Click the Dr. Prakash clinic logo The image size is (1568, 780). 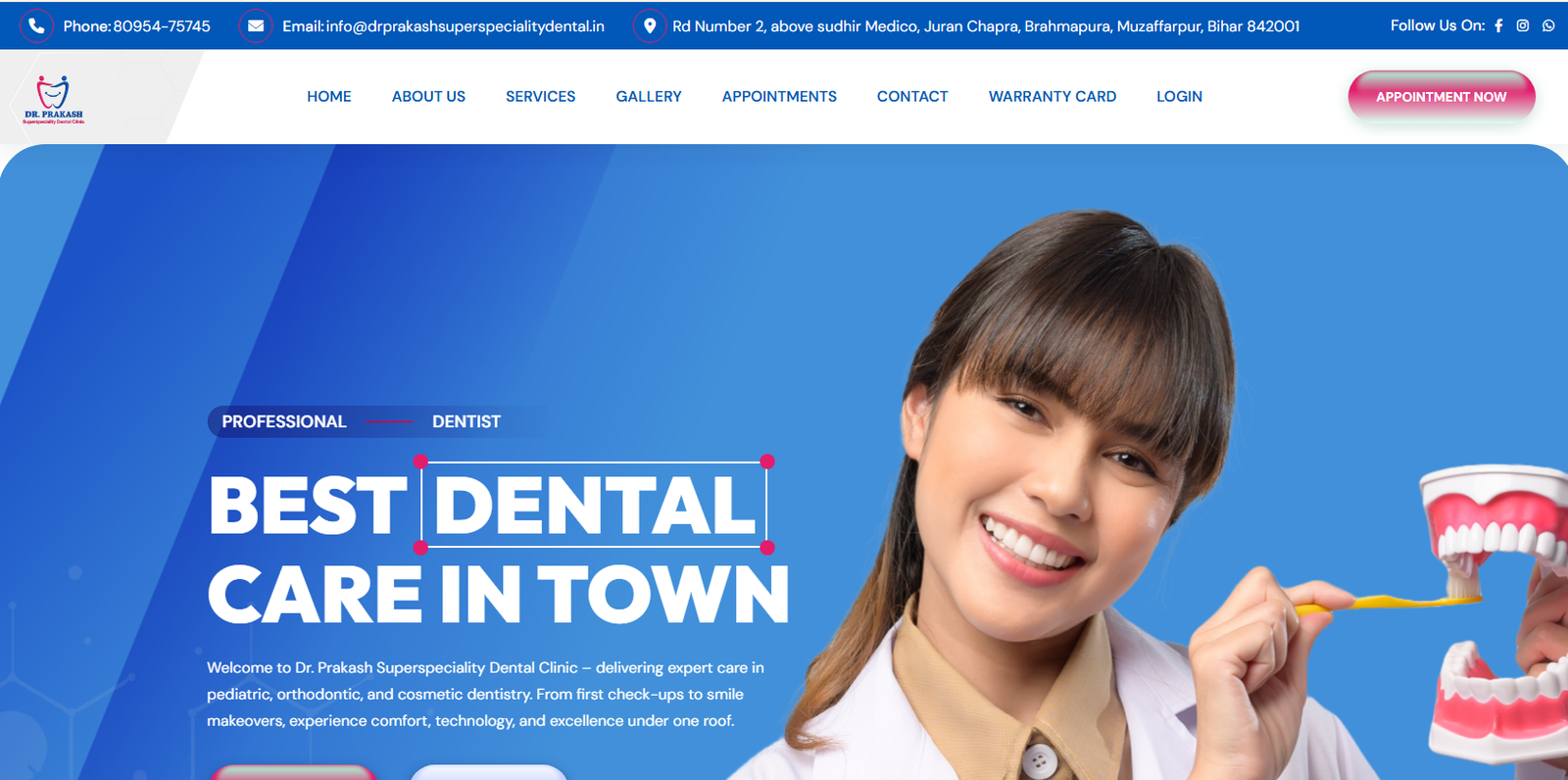[x=54, y=99]
